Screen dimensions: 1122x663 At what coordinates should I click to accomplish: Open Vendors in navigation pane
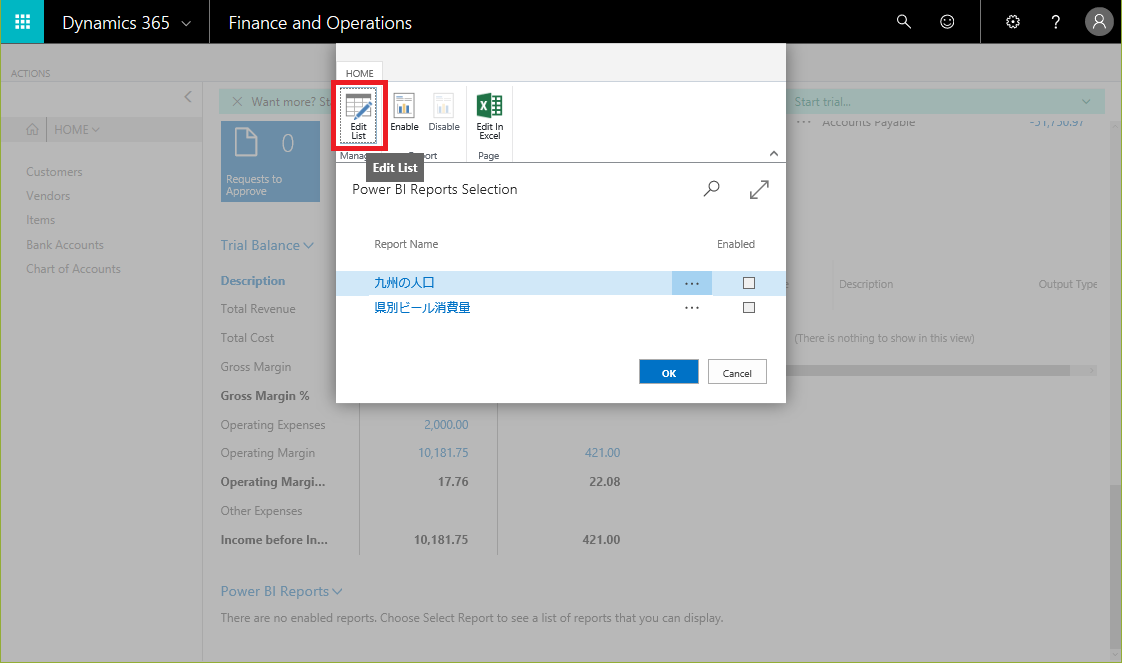(48, 196)
